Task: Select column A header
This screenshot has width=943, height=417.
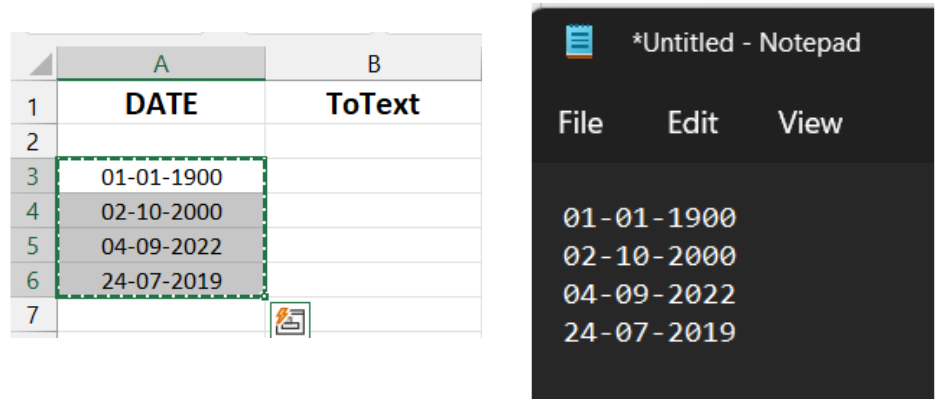Action: click(x=161, y=64)
